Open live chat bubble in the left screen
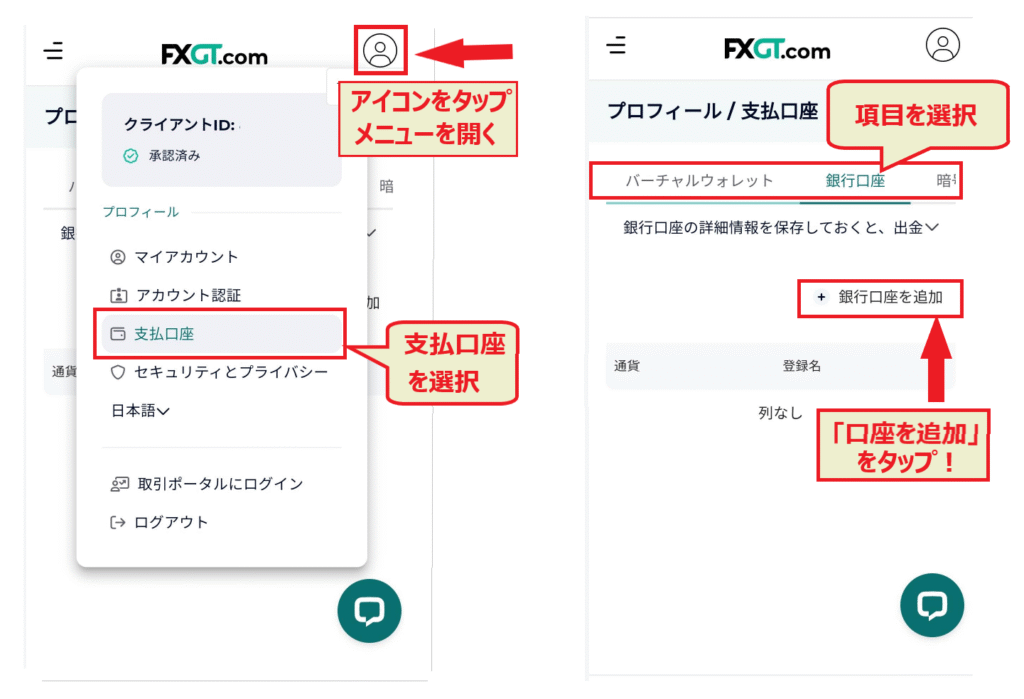 [369, 610]
